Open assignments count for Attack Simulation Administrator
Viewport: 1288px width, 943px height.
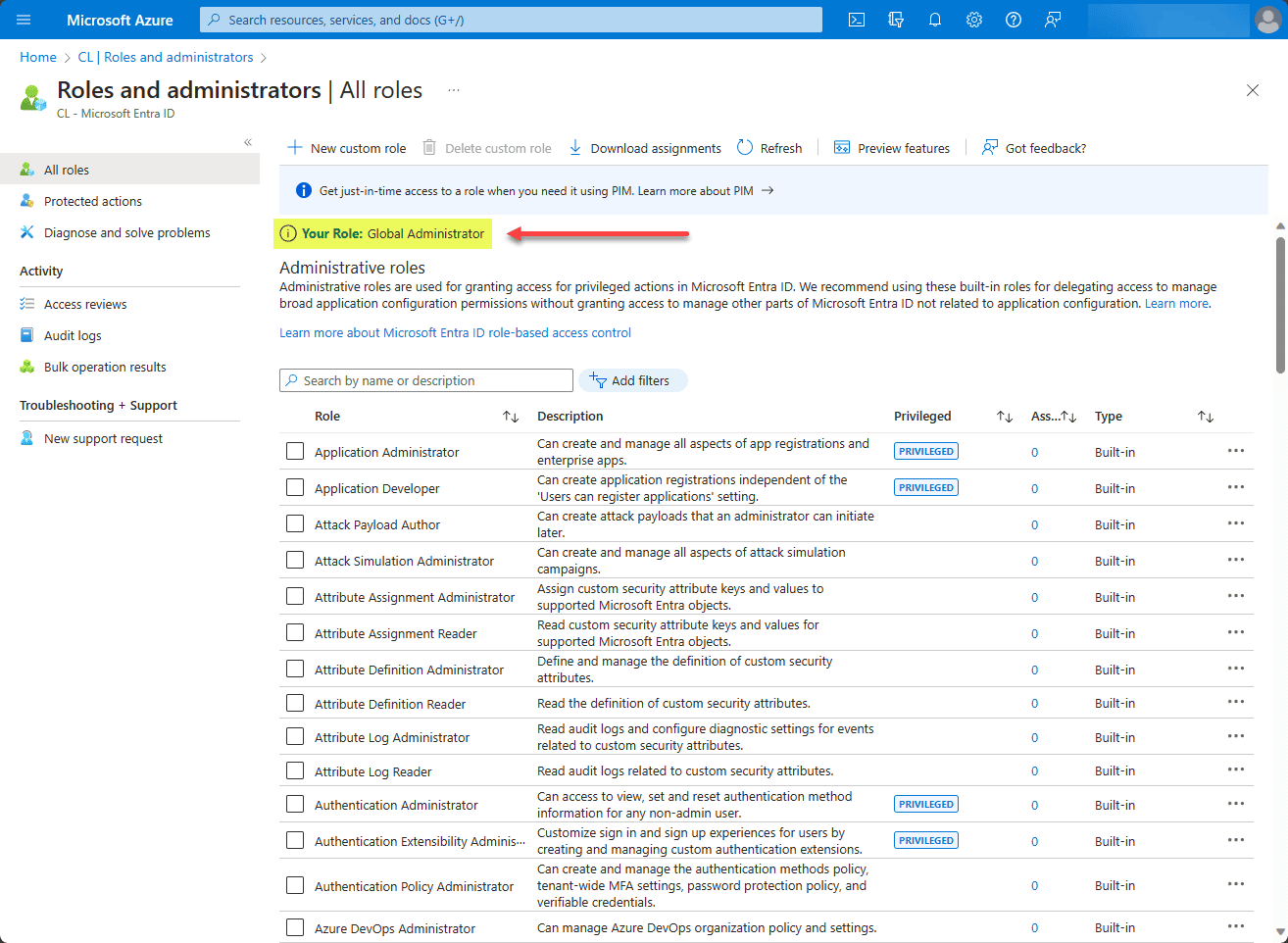pos(1034,561)
